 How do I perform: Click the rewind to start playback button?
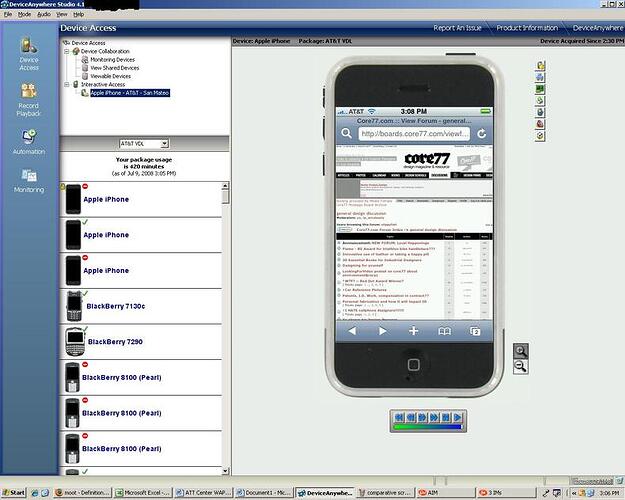[x=399, y=417]
